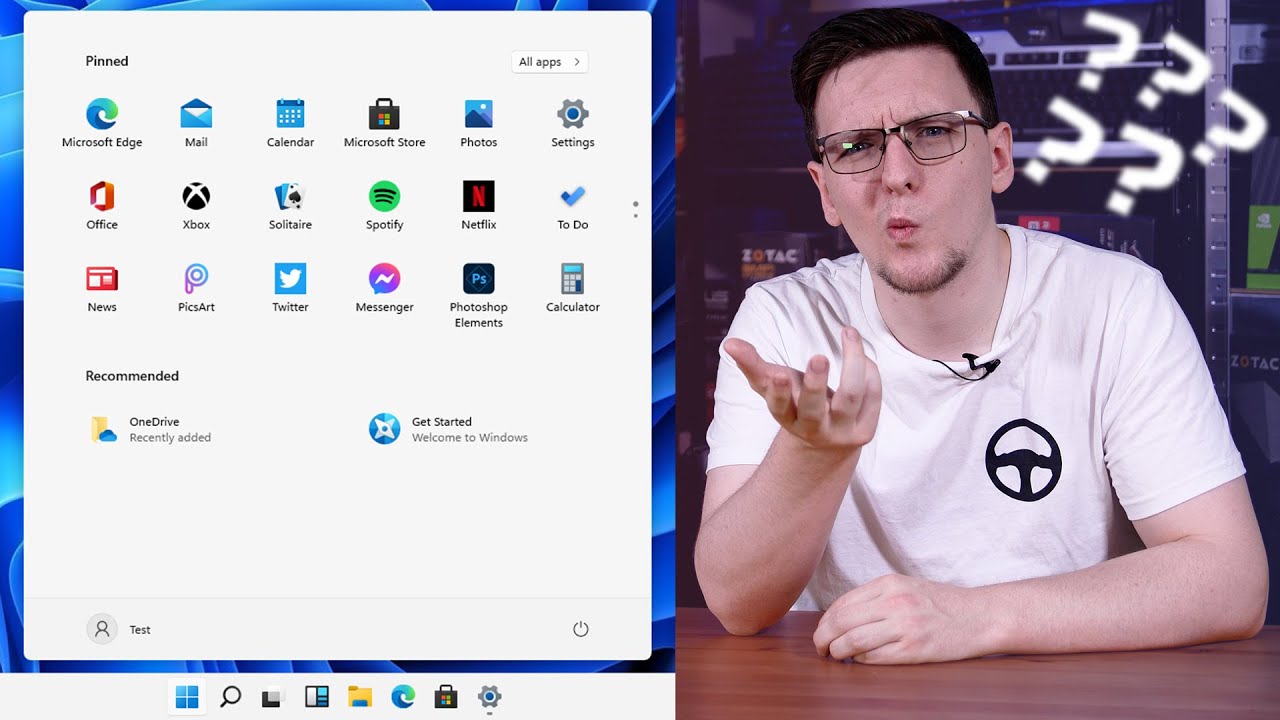1280x720 pixels.
Task: Click the Windows Start button on taskbar
Action: 187,697
